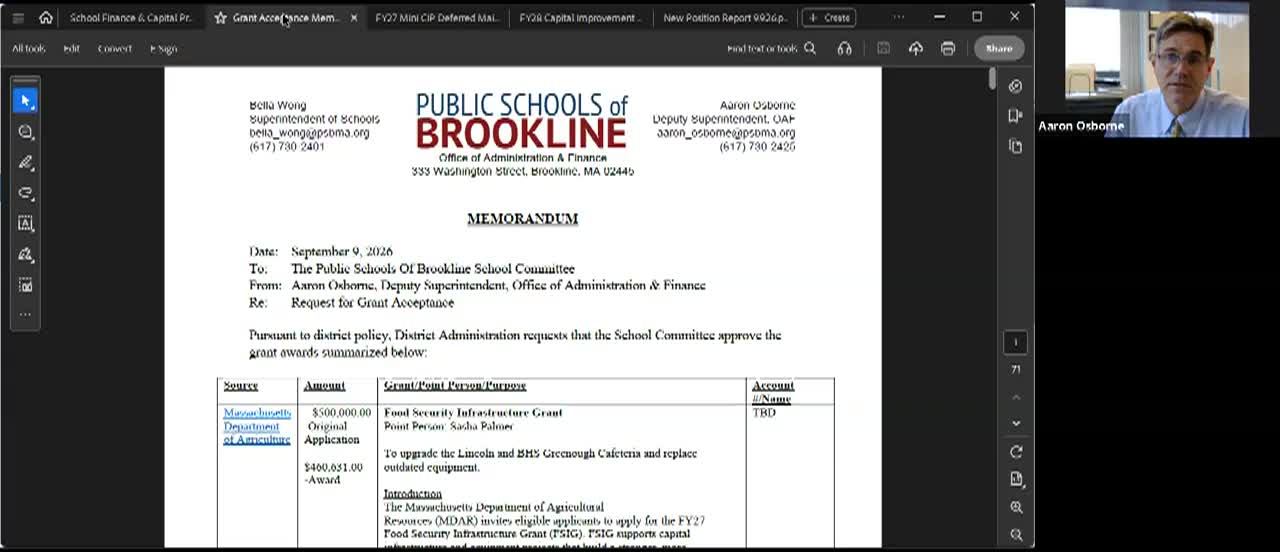Click aaron_osborne@psbma.org email address

(726, 133)
